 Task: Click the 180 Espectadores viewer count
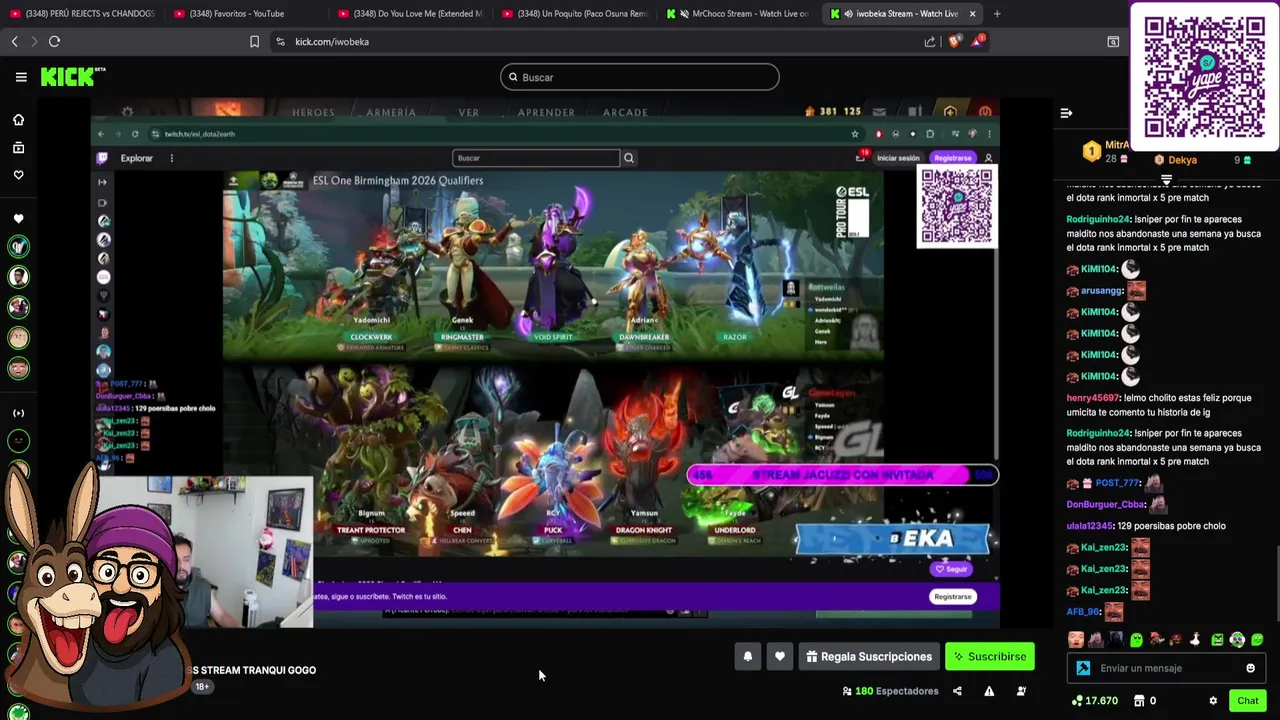[890, 691]
